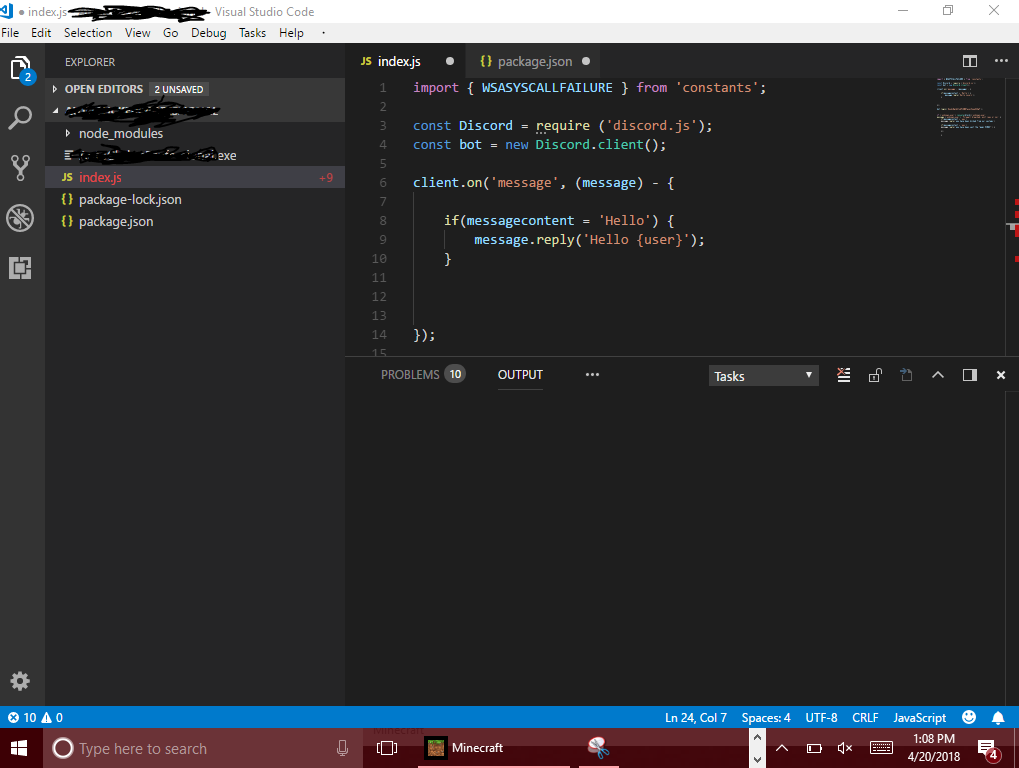This screenshot has width=1019, height=768.
Task: Open the Tasks menu
Action: (252, 32)
